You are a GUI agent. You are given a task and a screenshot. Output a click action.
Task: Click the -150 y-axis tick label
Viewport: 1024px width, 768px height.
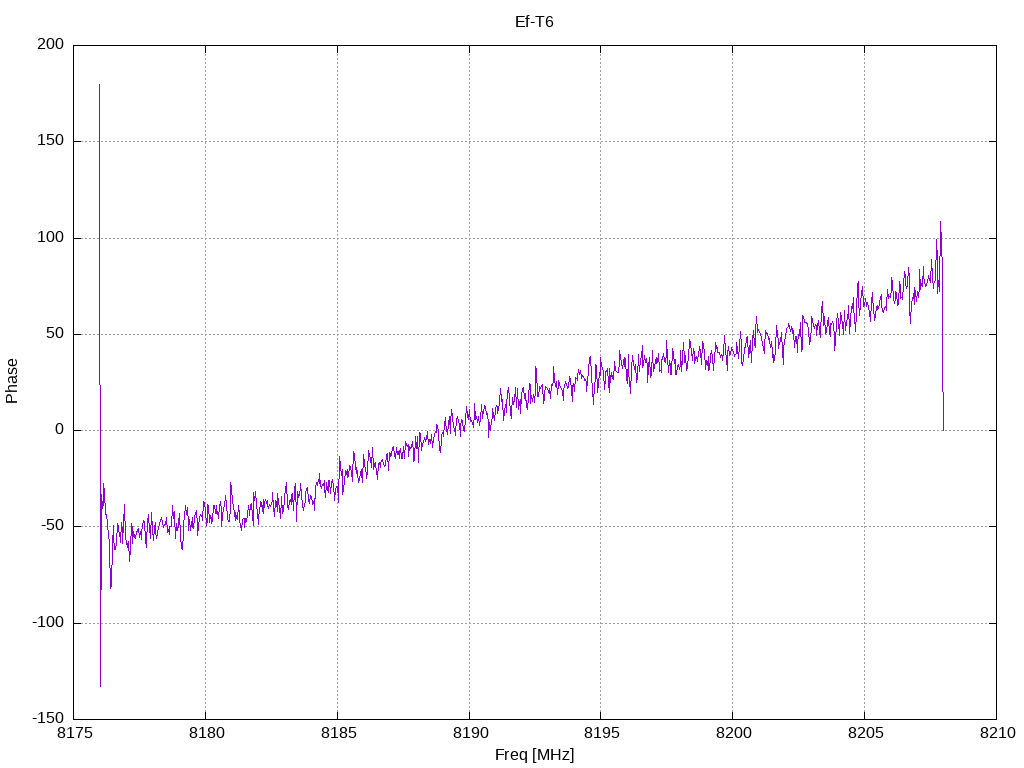pyautogui.click(x=45, y=719)
